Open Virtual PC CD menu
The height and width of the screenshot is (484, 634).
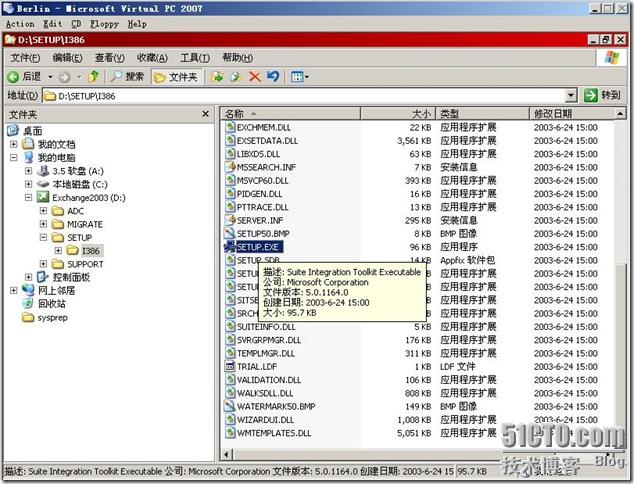coord(76,24)
